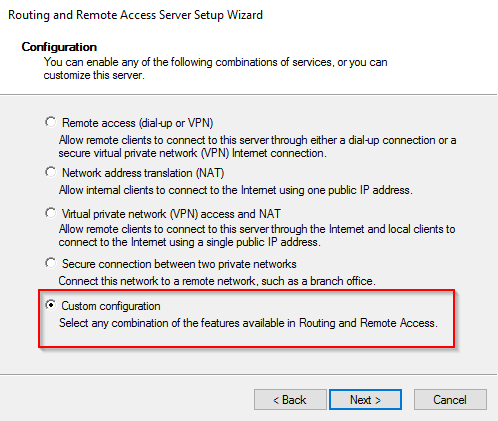
Task: Click the 'Allow remote clients... dial-up connection' description
Action: click(257, 147)
